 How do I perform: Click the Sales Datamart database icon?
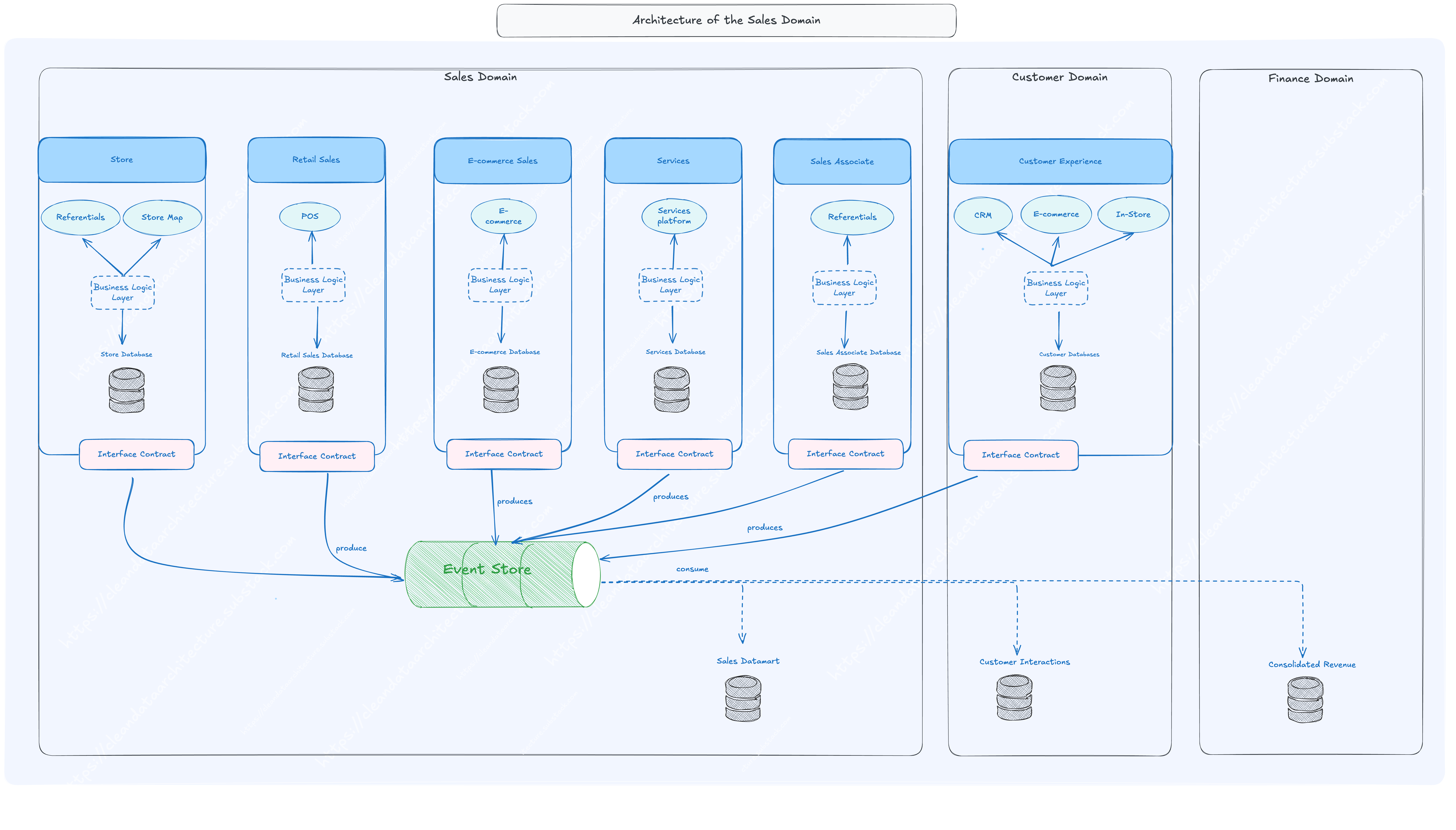(x=743, y=699)
